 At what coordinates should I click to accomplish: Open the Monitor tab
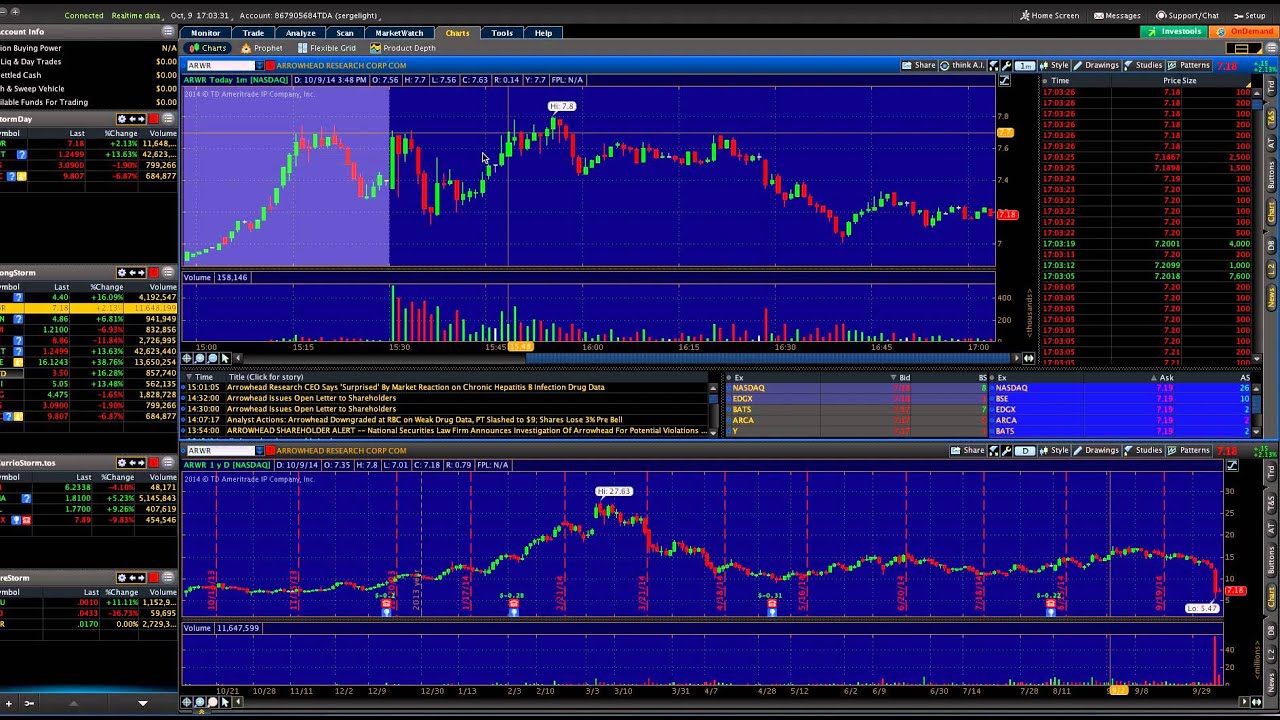point(205,33)
